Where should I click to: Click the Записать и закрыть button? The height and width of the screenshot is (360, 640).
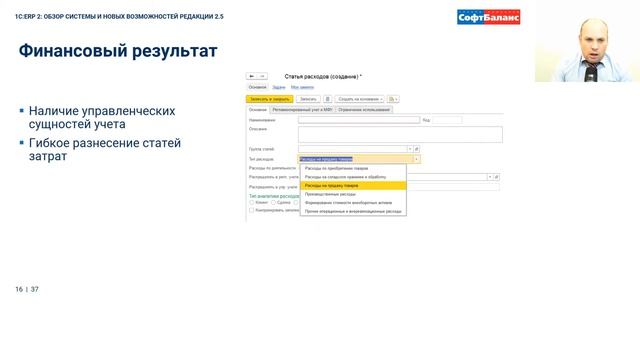coord(269,99)
